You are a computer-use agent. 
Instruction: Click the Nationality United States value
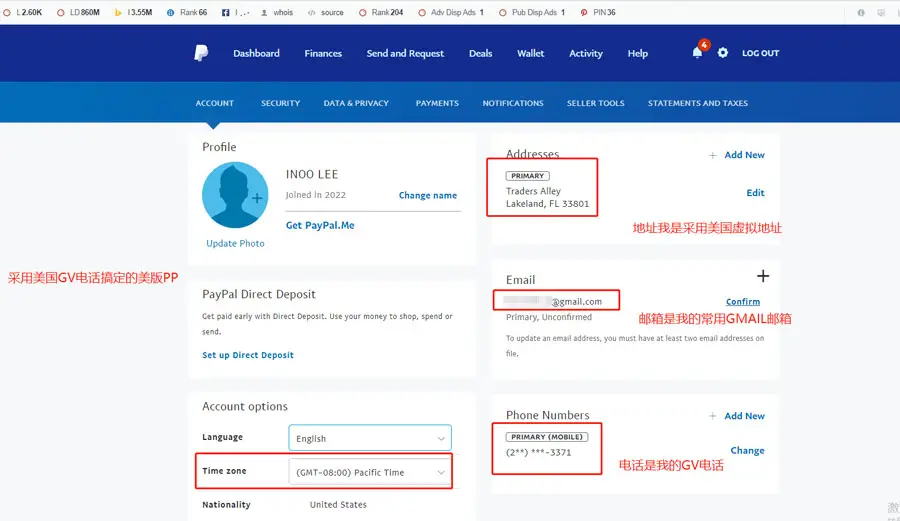[x=338, y=505]
